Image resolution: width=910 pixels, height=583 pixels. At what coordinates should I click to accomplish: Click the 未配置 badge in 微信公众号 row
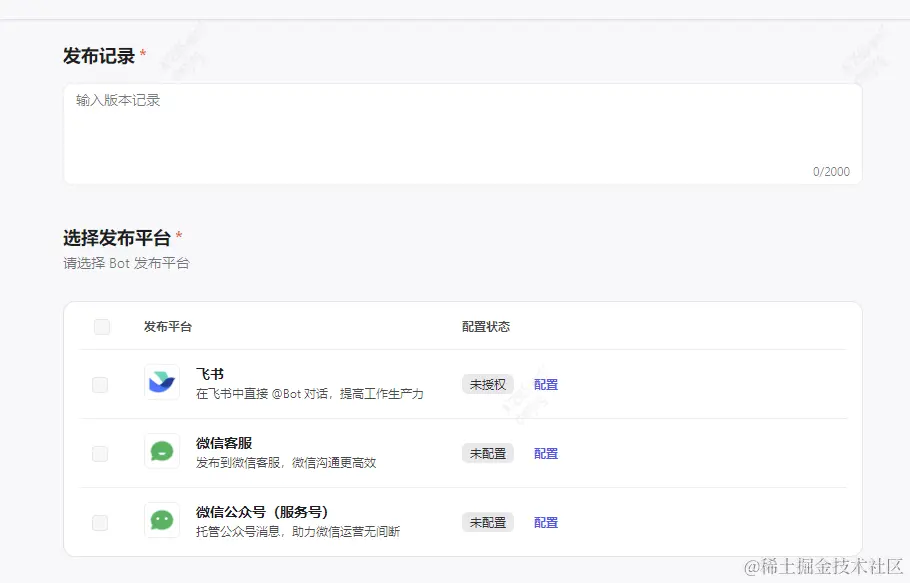click(488, 523)
